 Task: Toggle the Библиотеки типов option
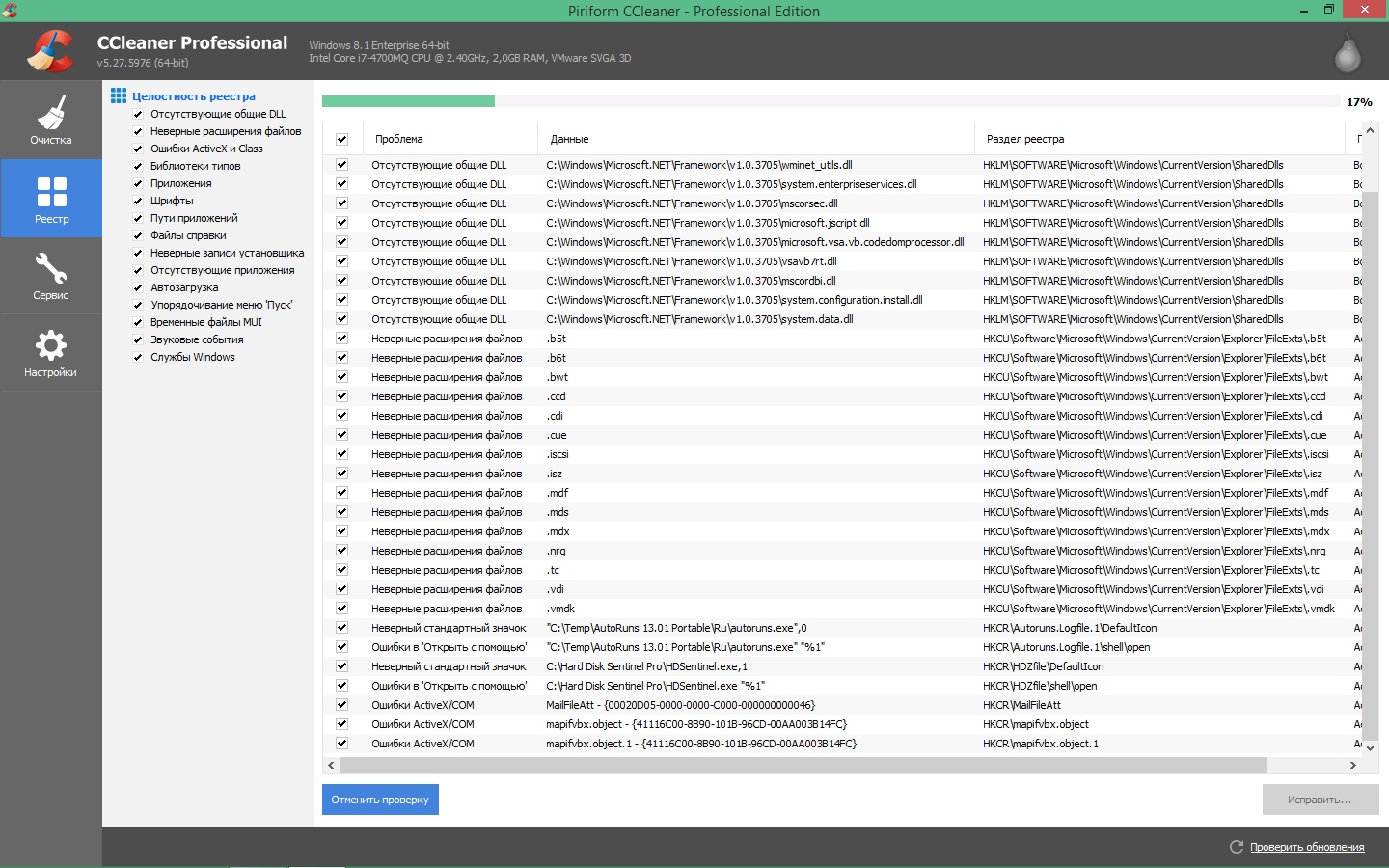(138, 166)
